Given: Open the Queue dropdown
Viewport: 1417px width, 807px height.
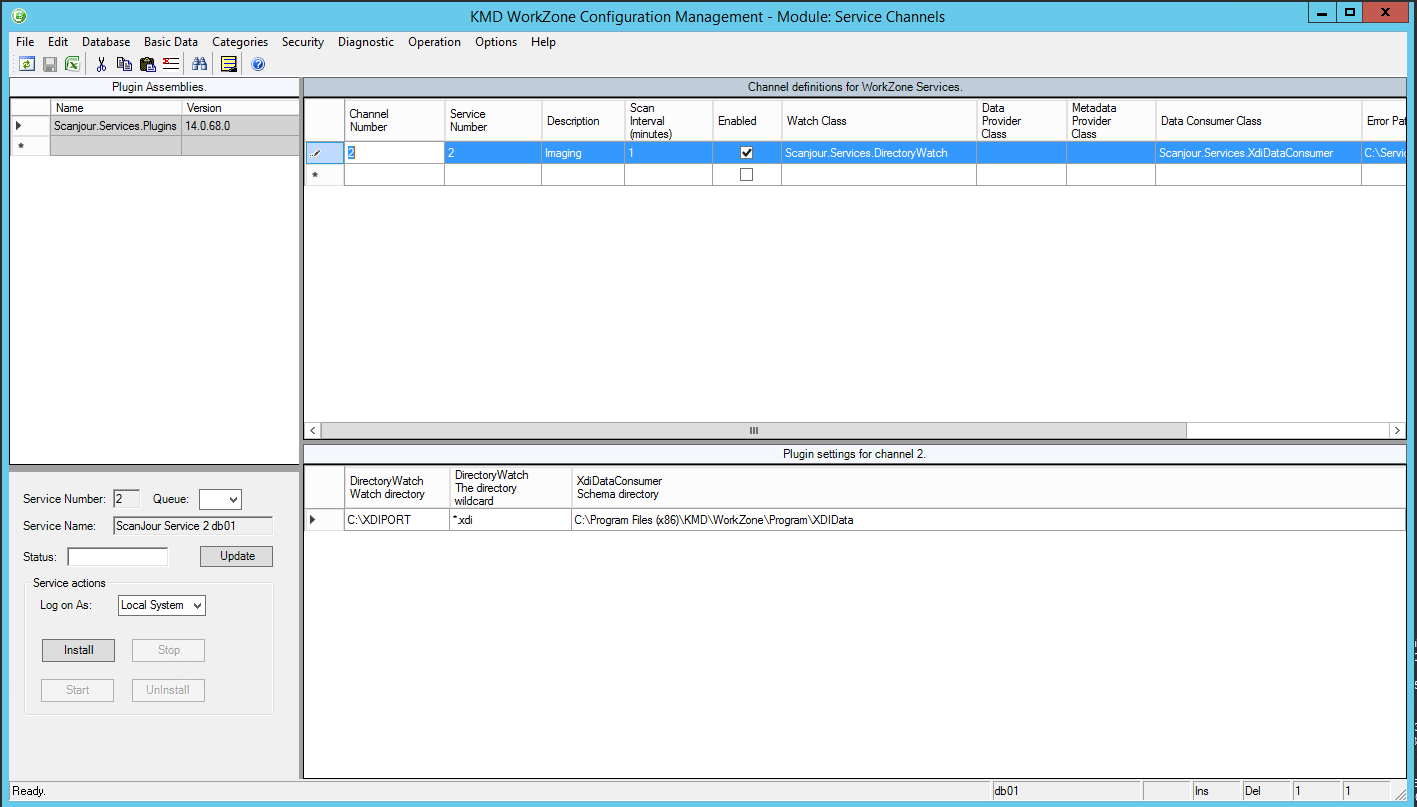Looking at the screenshot, I should coord(220,499).
